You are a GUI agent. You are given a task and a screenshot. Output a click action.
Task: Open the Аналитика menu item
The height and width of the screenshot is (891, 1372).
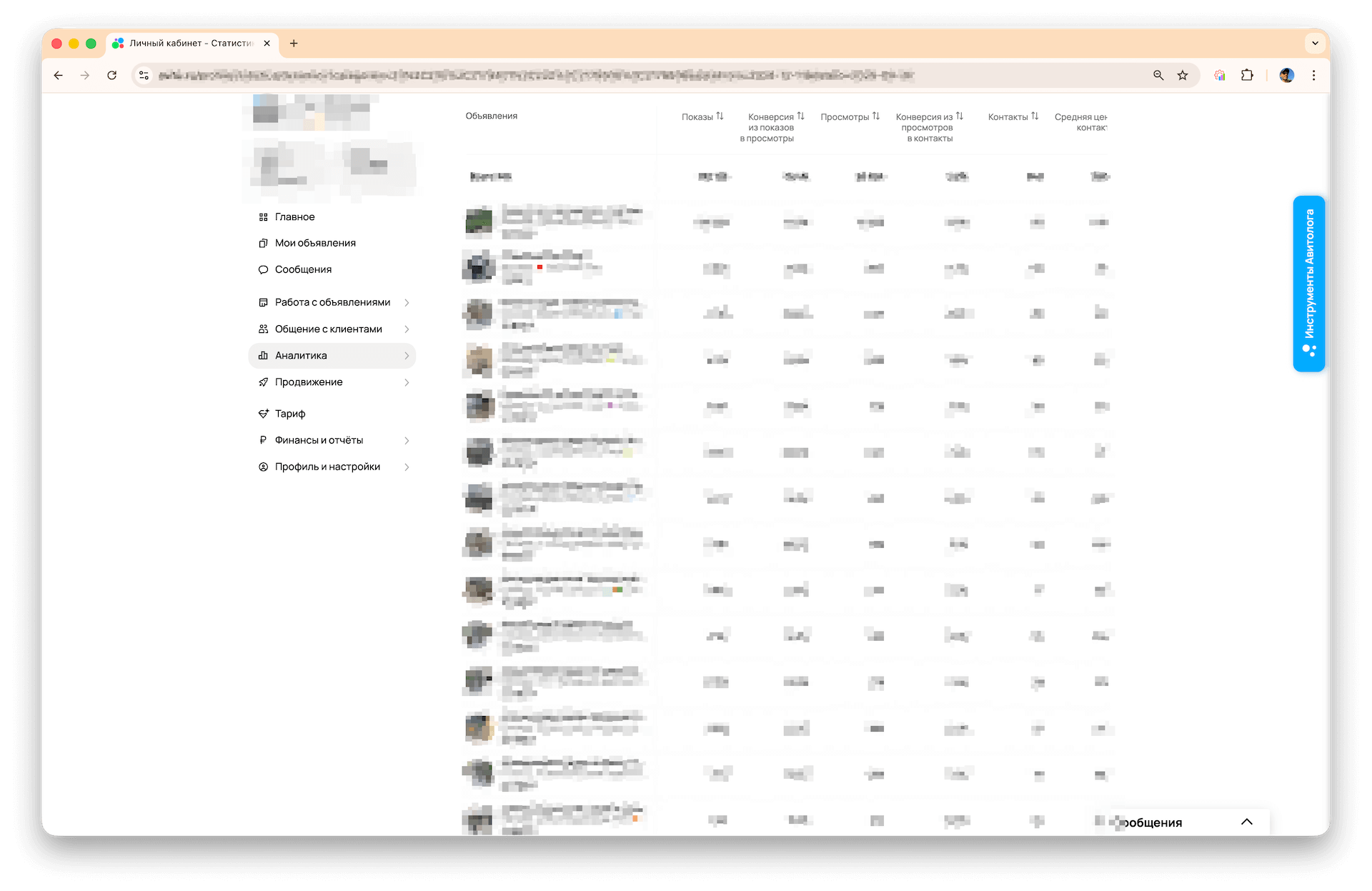(301, 356)
